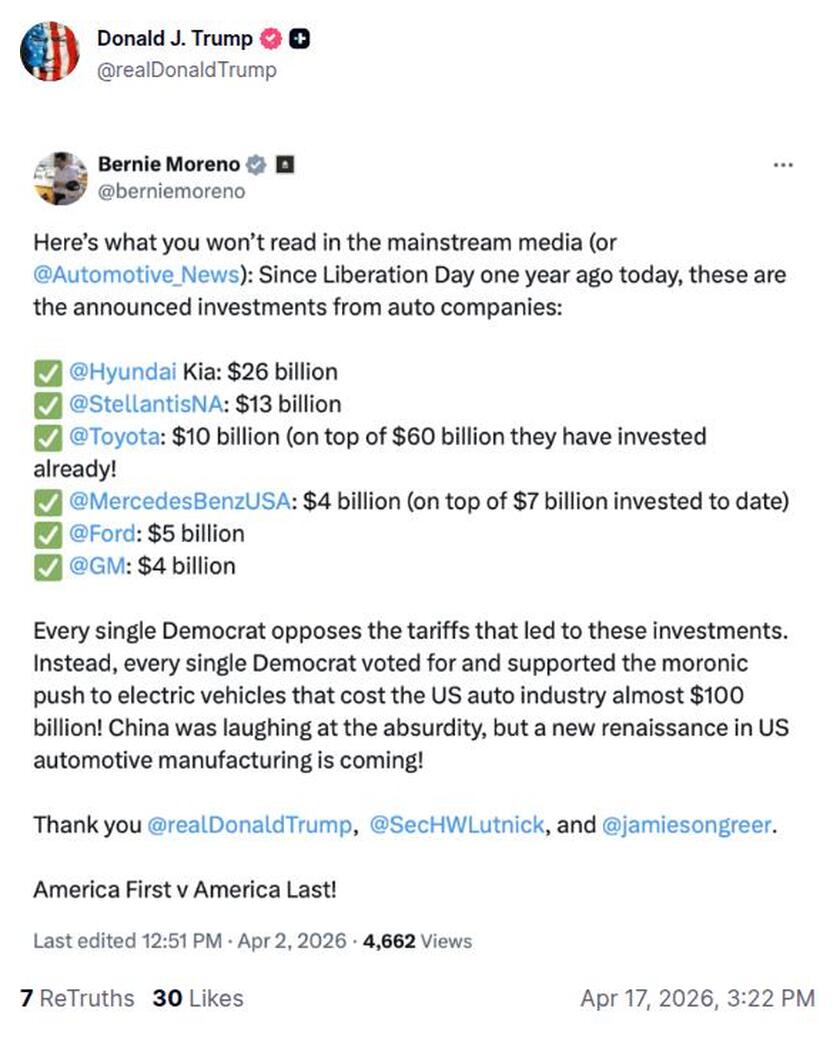
Task: Open the @jamiesongreer mention link
Action: tap(686, 825)
